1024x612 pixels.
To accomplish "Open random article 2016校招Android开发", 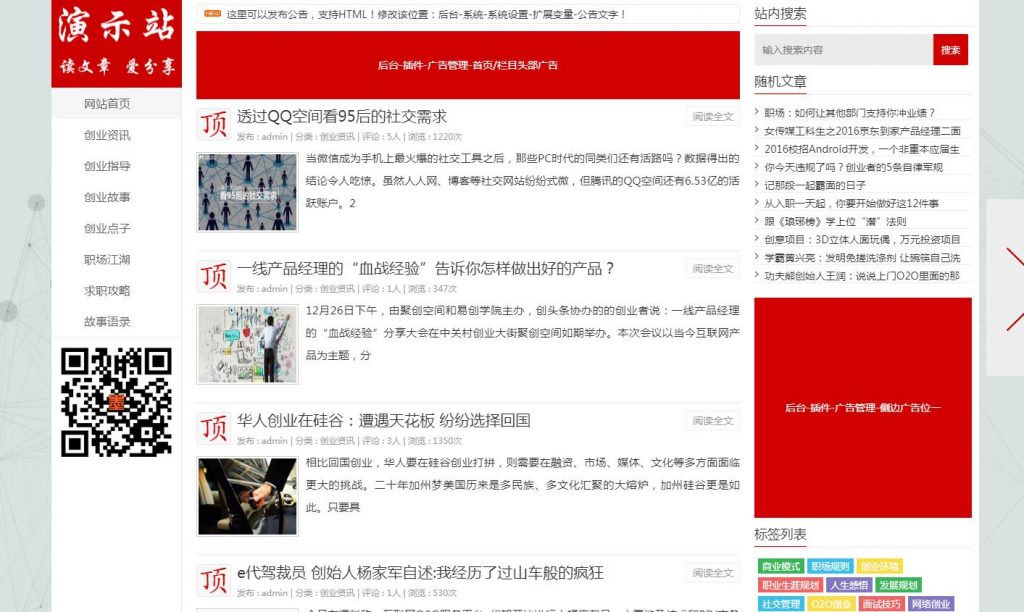I will 862,150.
